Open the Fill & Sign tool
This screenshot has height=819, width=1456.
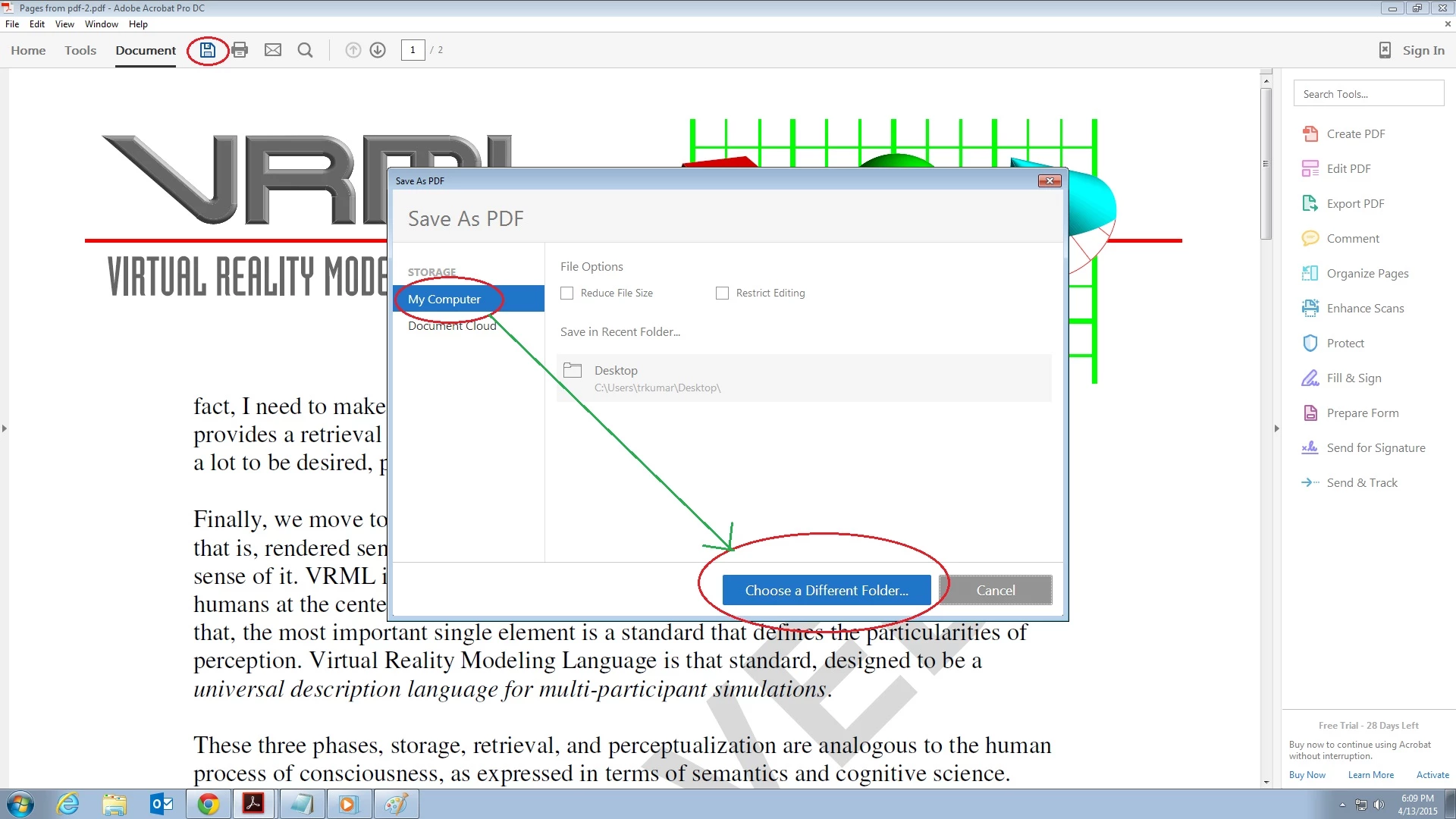click(x=1353, y=378)
